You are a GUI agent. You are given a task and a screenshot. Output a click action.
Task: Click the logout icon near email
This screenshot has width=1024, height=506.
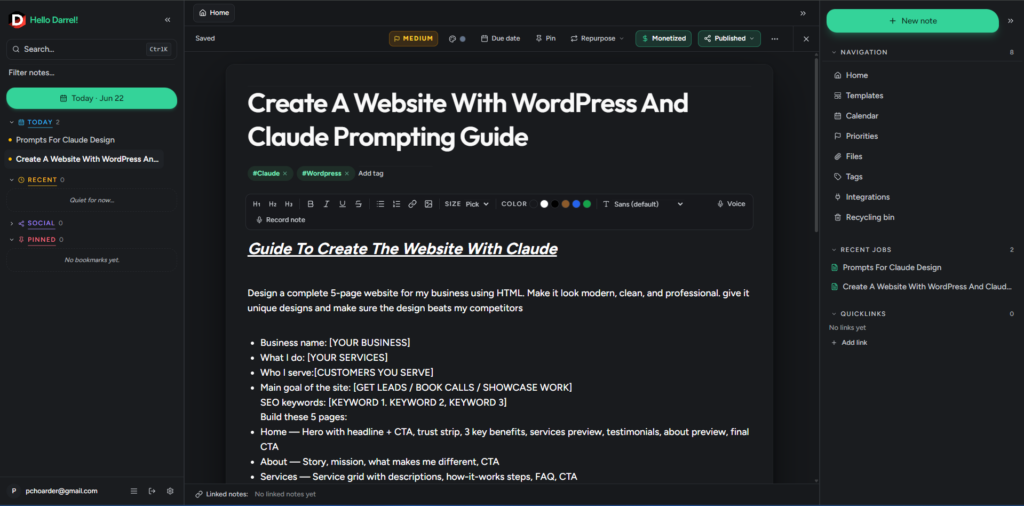point(152,491)
